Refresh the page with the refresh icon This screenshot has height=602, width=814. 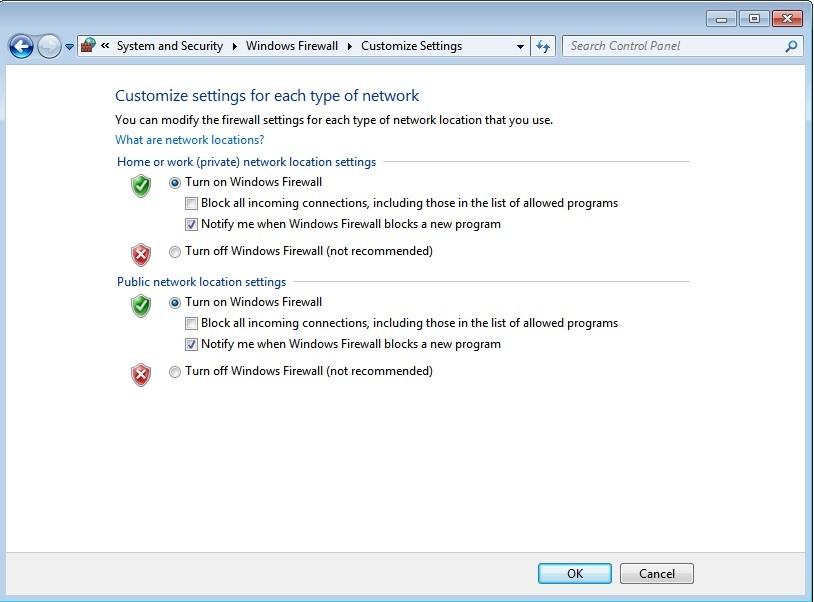click(543, 46)
